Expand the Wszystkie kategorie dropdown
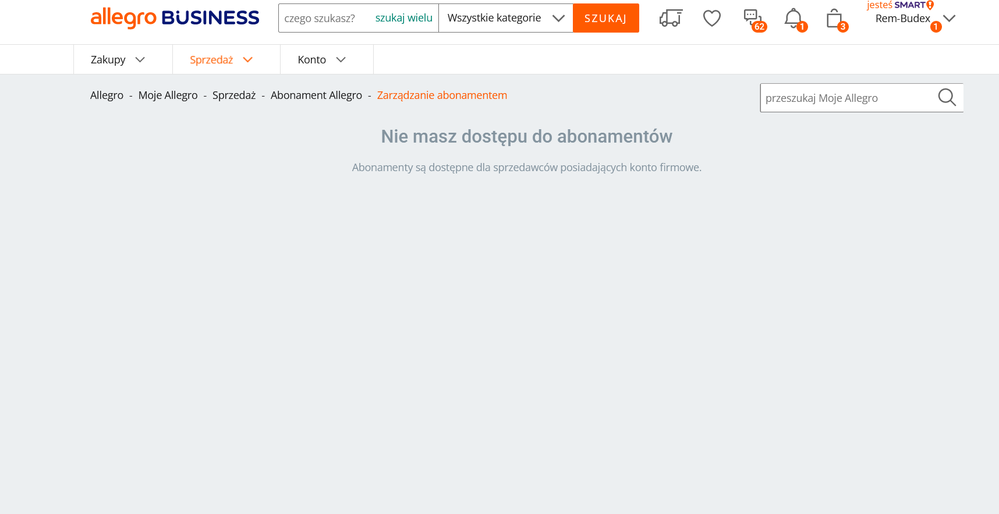Image resolution: width=999 pixels, height=514 pixels. point(505,18)
